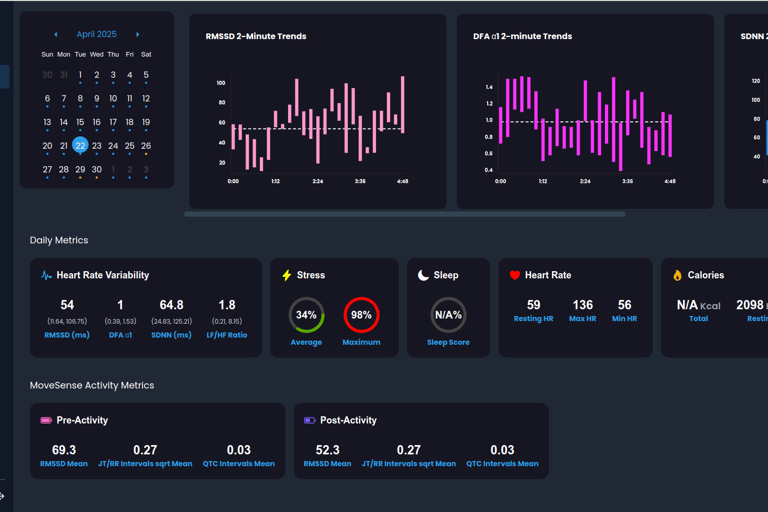Select April 1 in the calendar
The image size is (768, 512).
[x=80, y=75]
